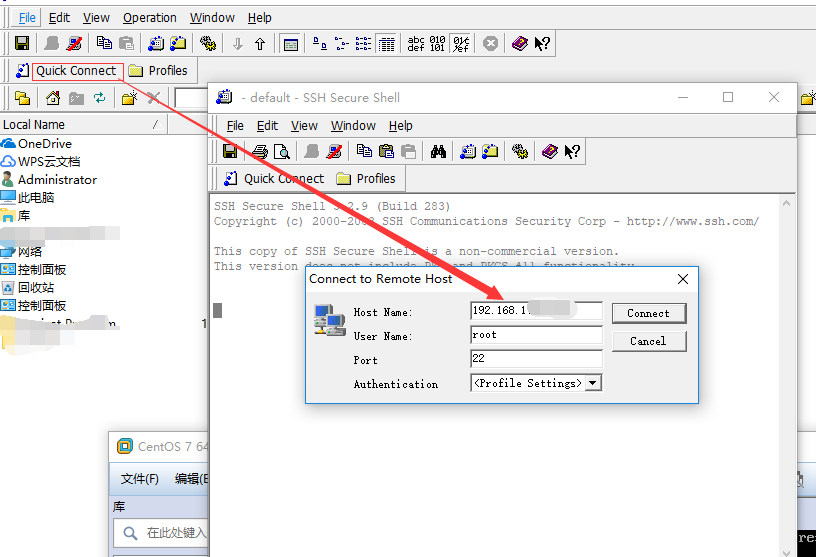Viewport: 816px width, 557px height.
Task: Select Administrator in local file list
Action: (49, 180)
